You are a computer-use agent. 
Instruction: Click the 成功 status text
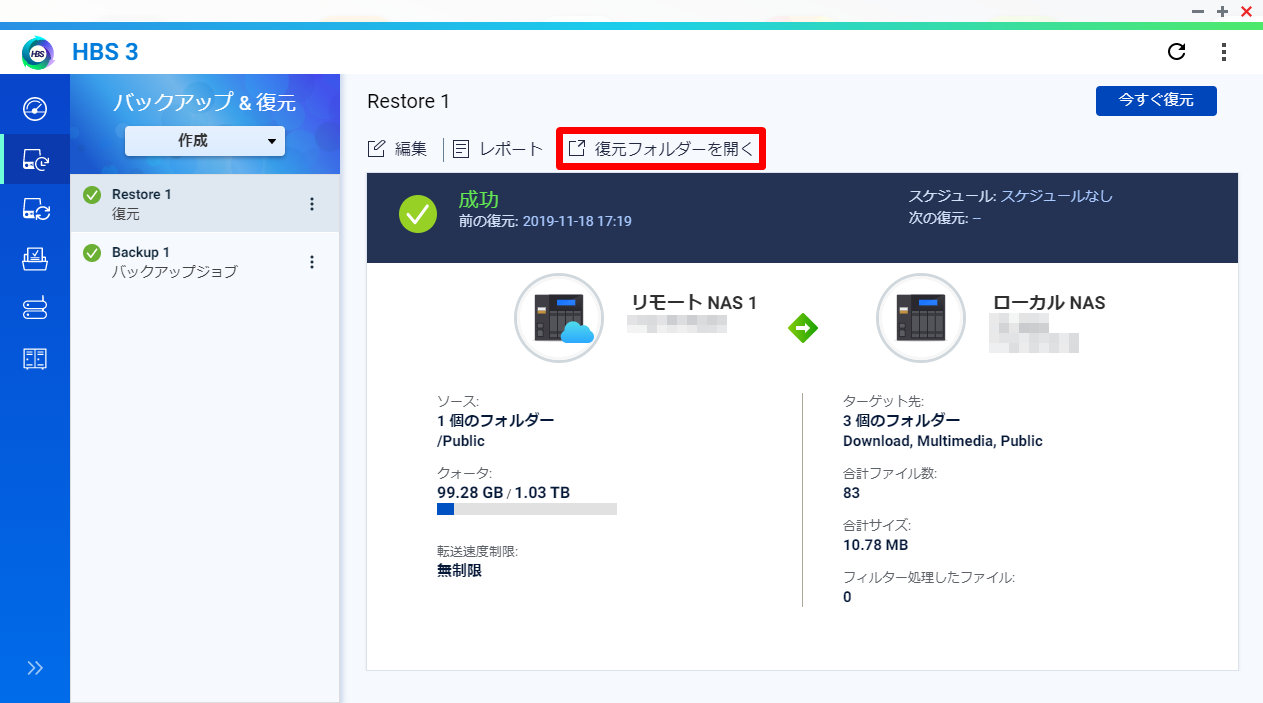pos(478,199)
